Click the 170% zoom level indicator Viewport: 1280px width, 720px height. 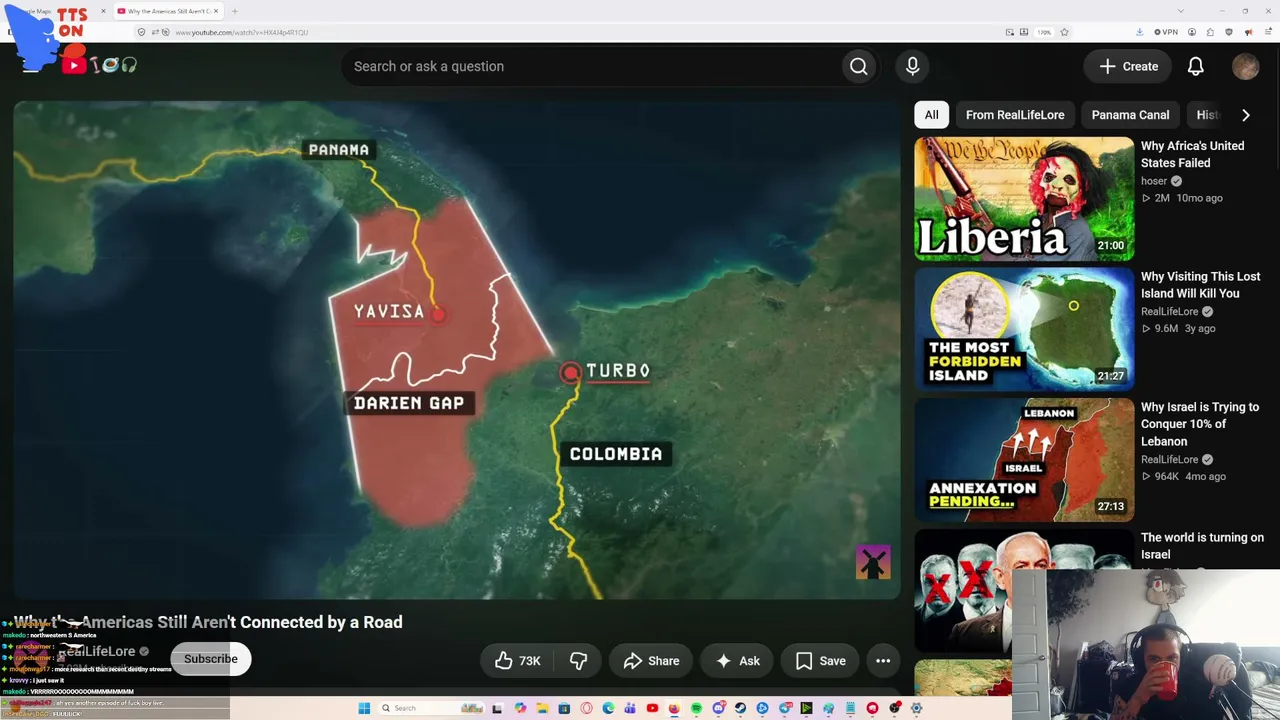[1044, 32]
